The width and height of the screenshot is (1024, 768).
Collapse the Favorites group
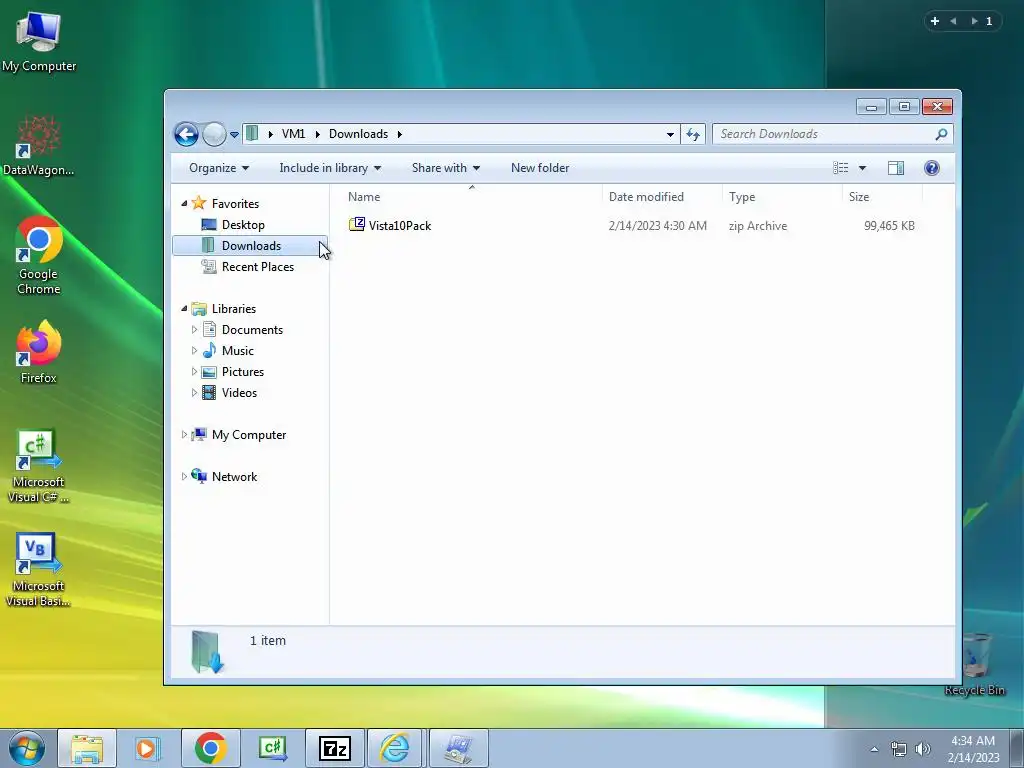coord(184,204)
